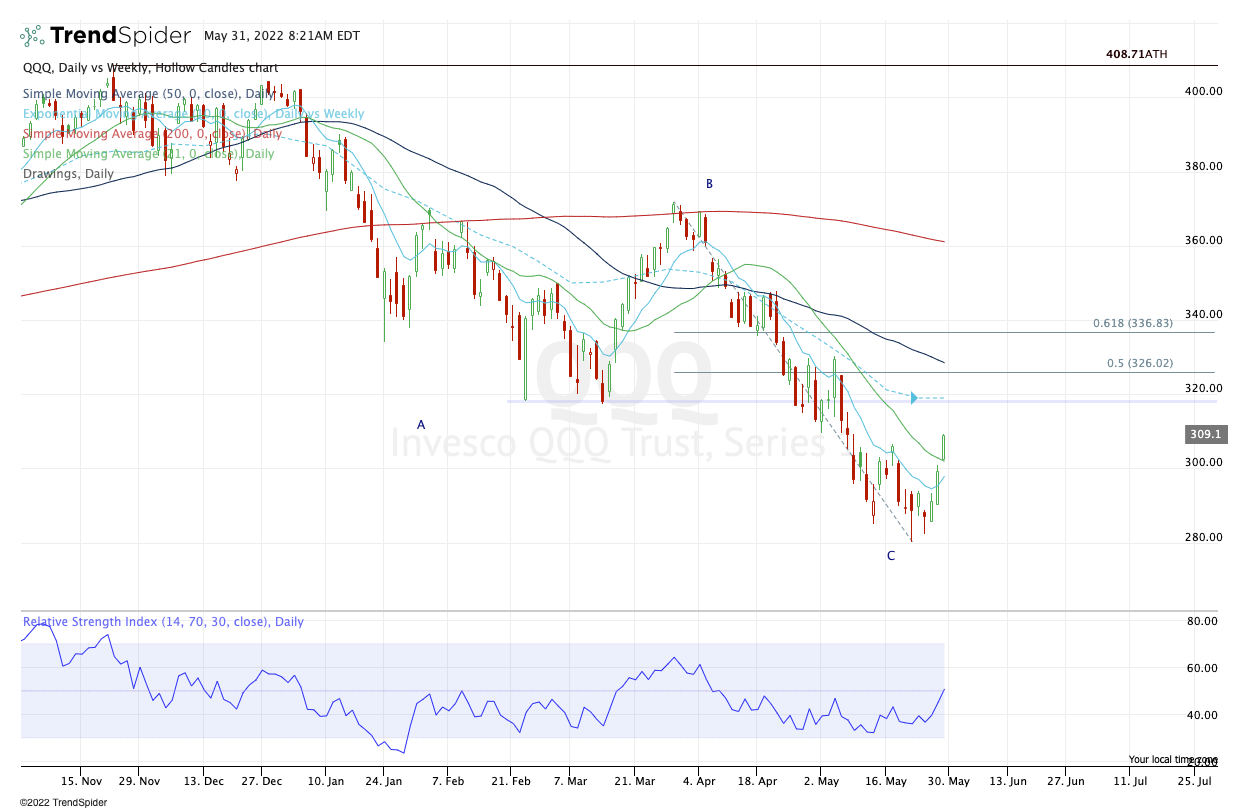Click the 0.5 (326.02) Fibonacci label

point(1139,363)
